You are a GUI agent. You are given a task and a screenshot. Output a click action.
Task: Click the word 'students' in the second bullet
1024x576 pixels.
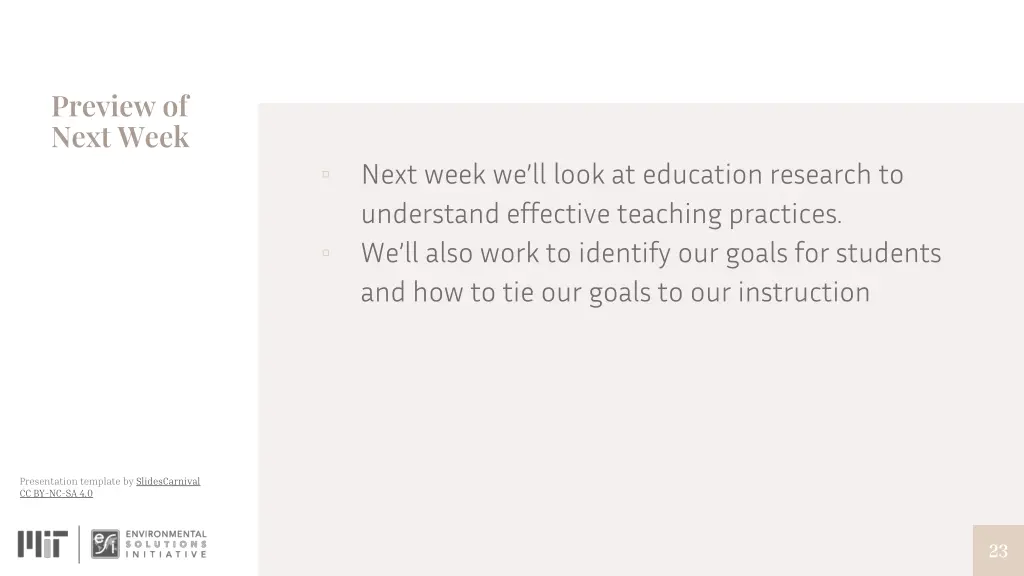[889, 253]
